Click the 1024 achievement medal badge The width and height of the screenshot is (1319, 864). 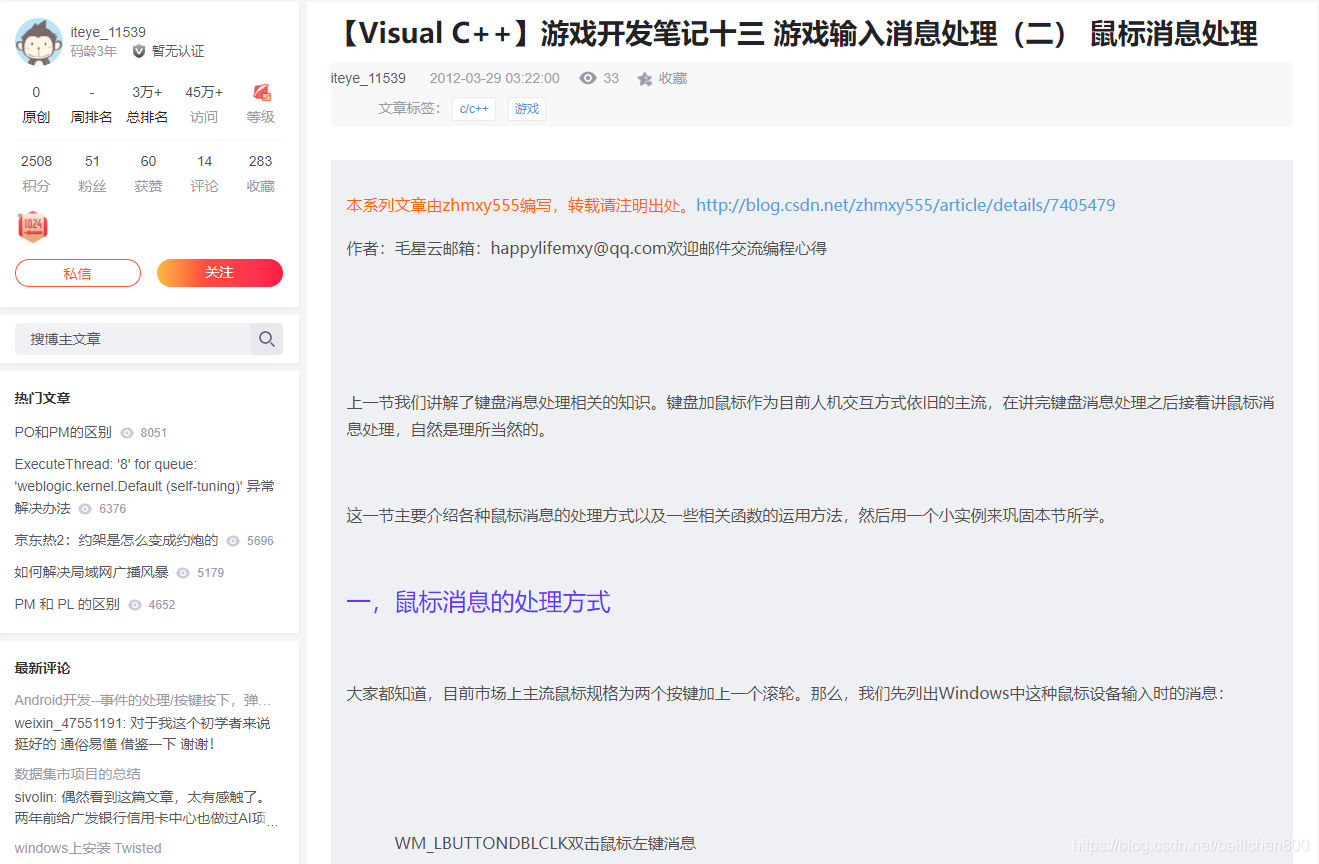point(33,227)
